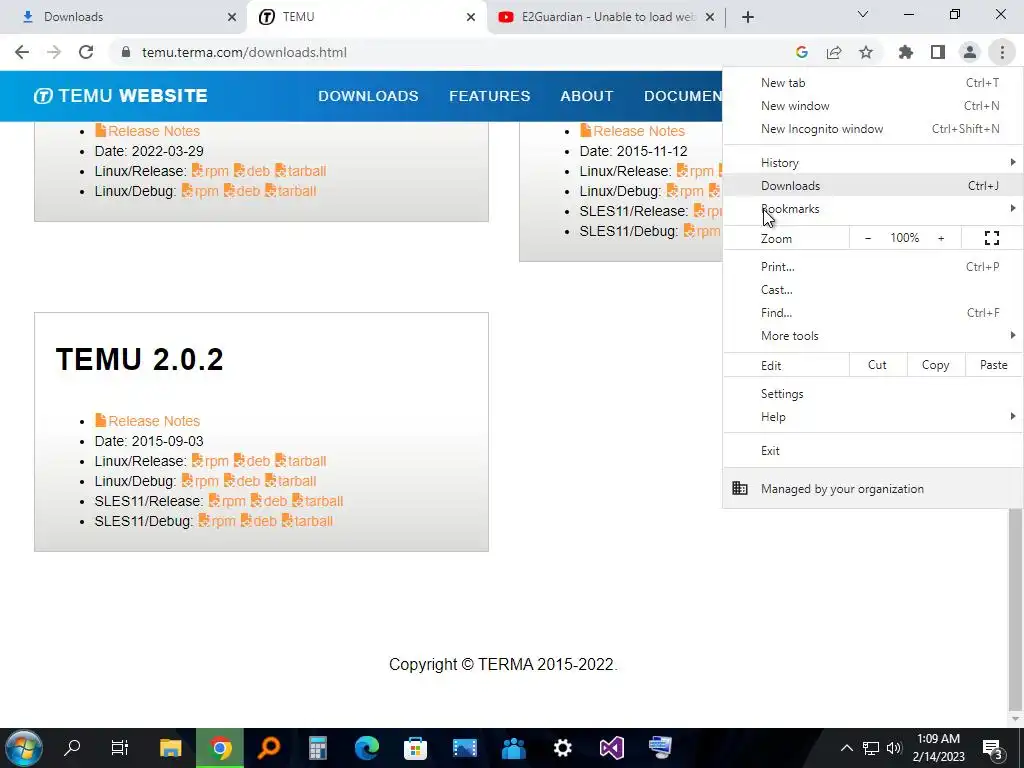Click the Cut button in Edit row
Image resolution: width=1024 pixels, height=768 pixels.
(878, 365)
